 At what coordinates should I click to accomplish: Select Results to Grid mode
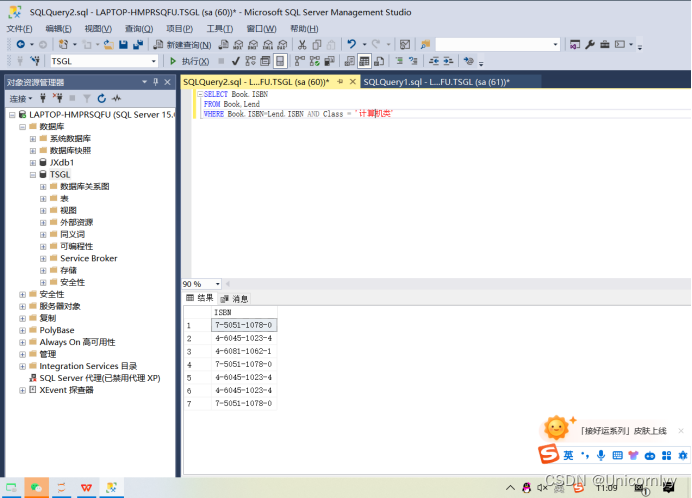click(x=364, y=61)
